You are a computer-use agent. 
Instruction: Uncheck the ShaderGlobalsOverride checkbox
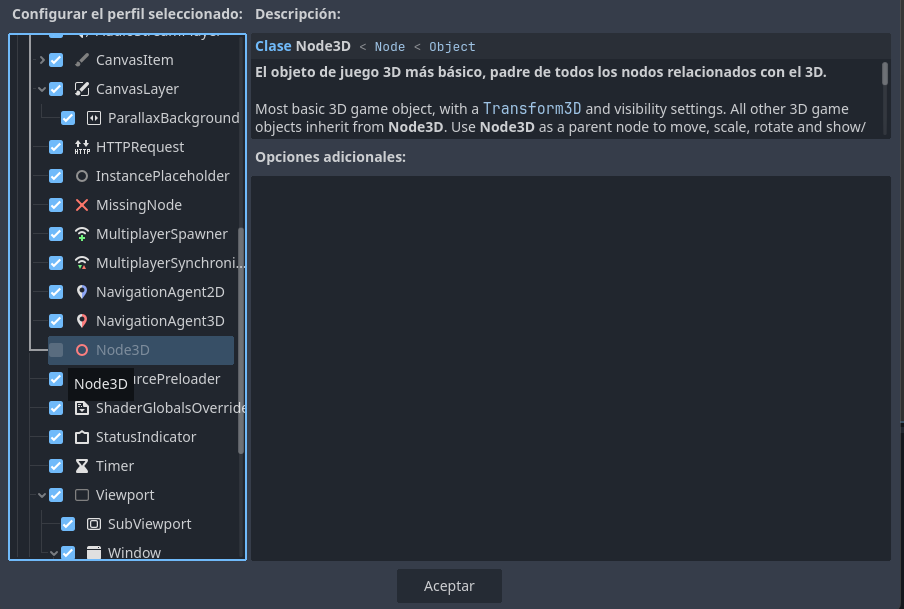tap(56, 408)
